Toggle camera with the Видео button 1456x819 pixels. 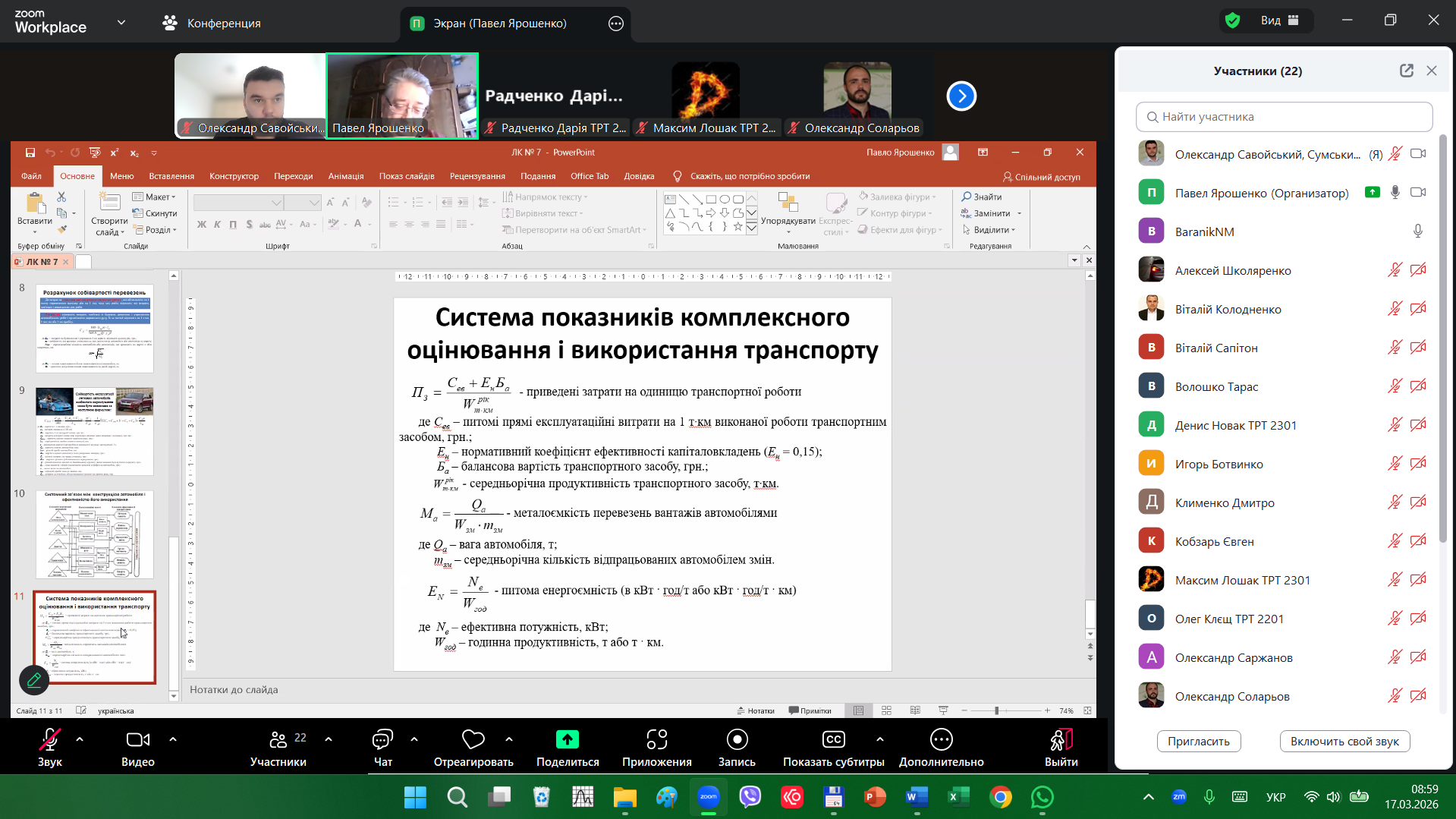137,739
